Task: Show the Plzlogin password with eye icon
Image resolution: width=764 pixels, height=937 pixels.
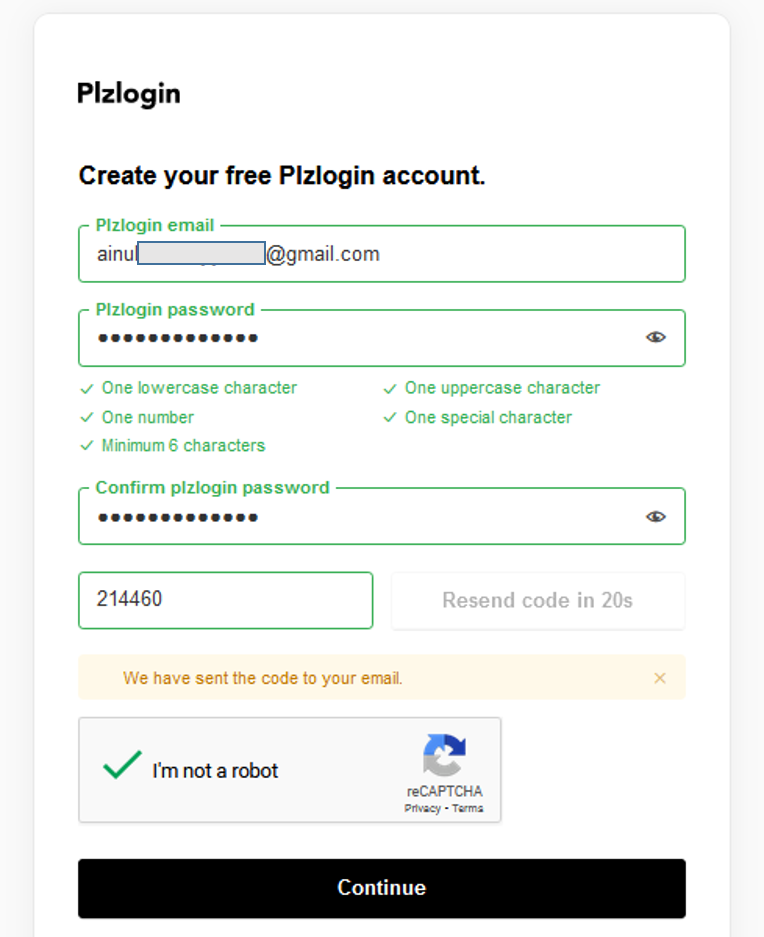Action: click(x=655, y=337)
